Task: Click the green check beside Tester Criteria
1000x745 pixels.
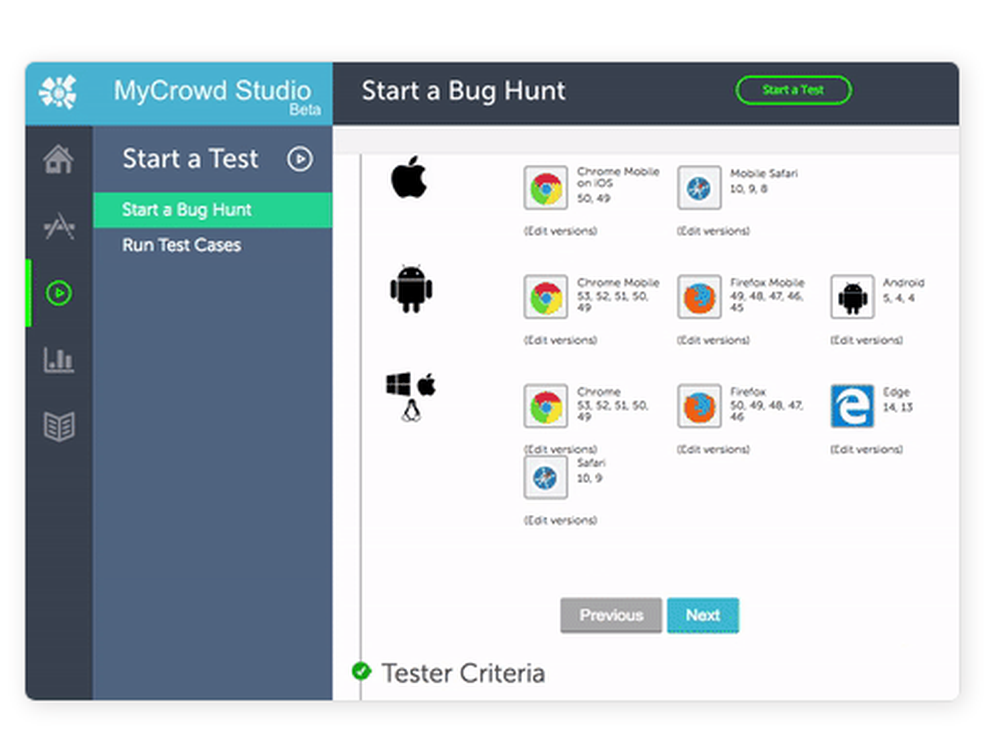Action: tap(362, 671)
